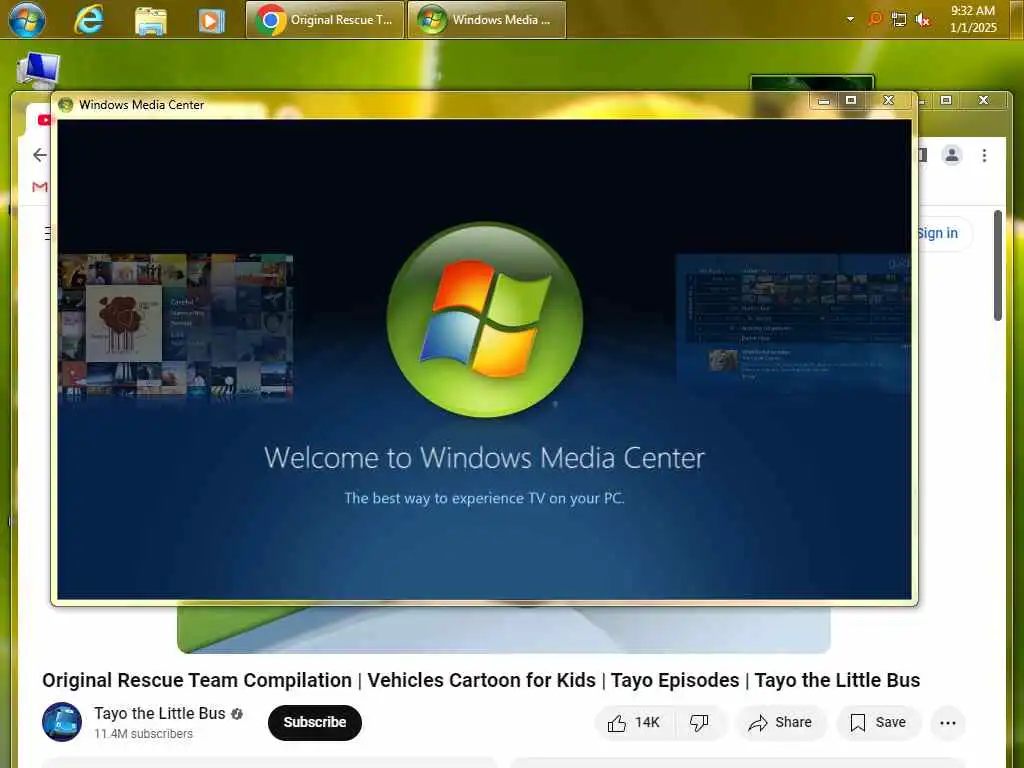
Task: Share the YouTube video
Action: coord(780,722)
